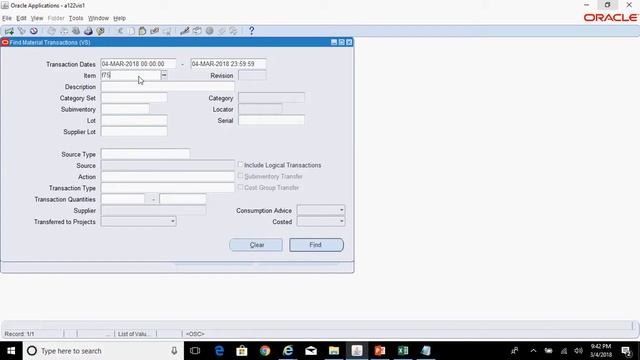Click the New record toolbar icon
640x360 pixels.
[9, 31]
